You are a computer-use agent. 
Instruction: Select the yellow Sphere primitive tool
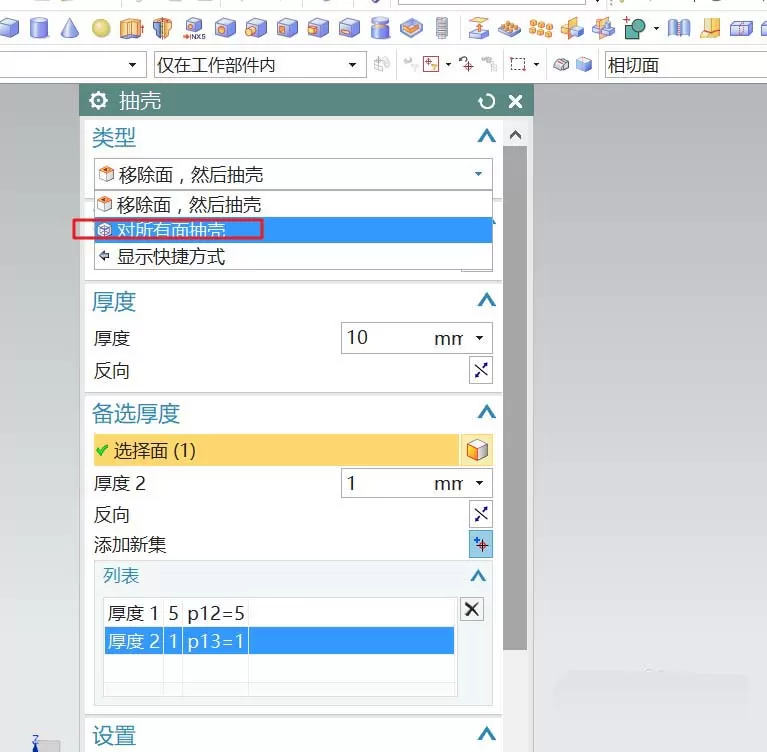(101, 28)
